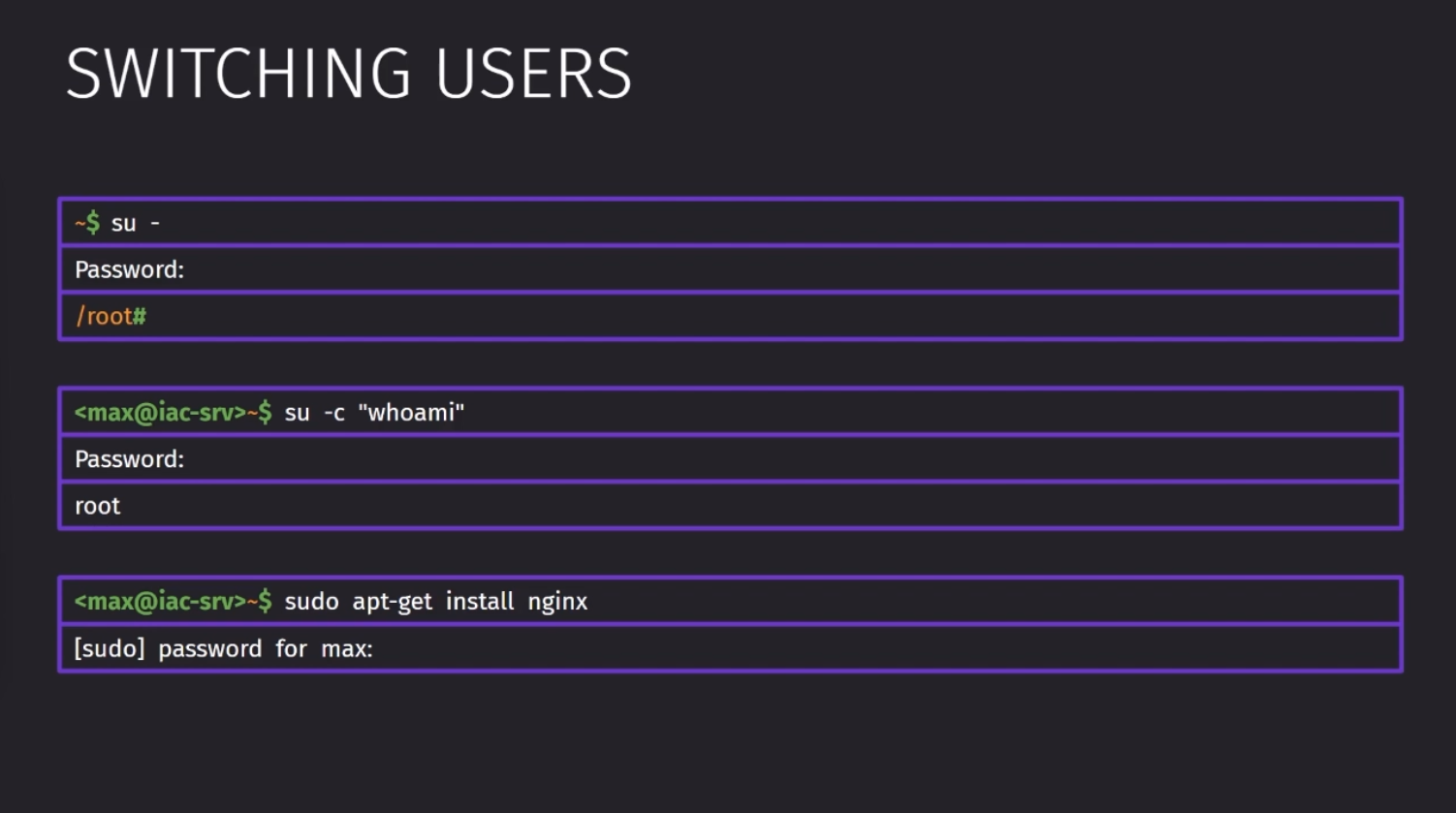Click the sudo apt-get install nginx row
This screenshot has height=813, width=1456.
[x=730, y=601]
